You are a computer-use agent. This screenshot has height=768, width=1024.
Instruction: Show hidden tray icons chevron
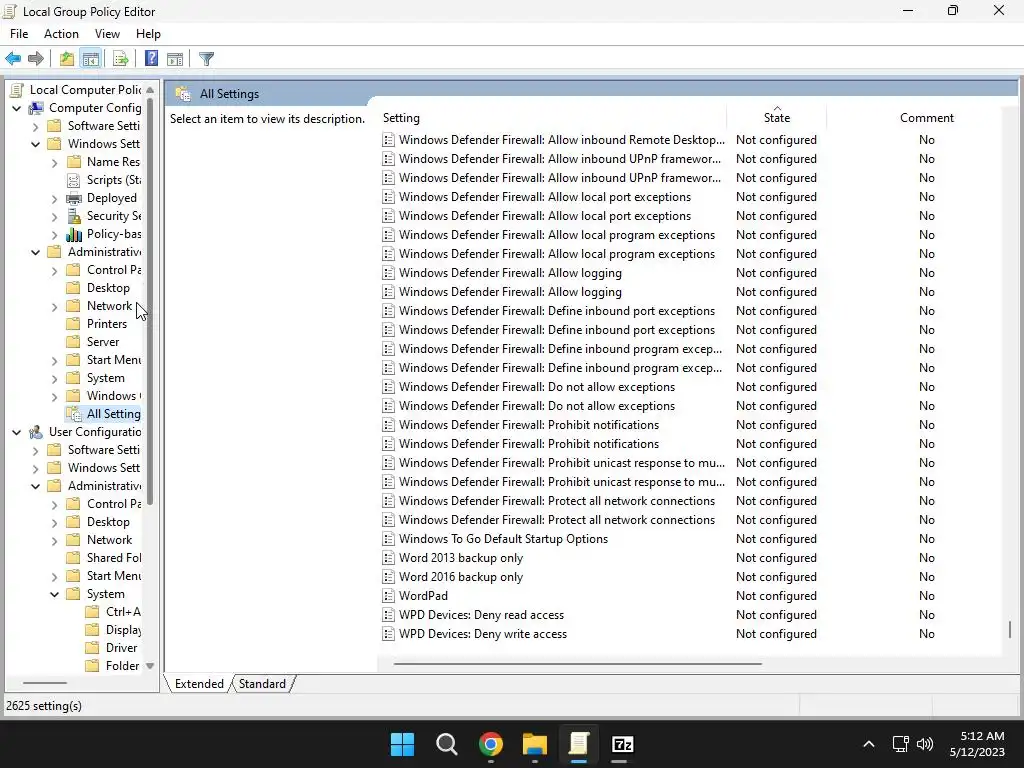coord(869,744)
